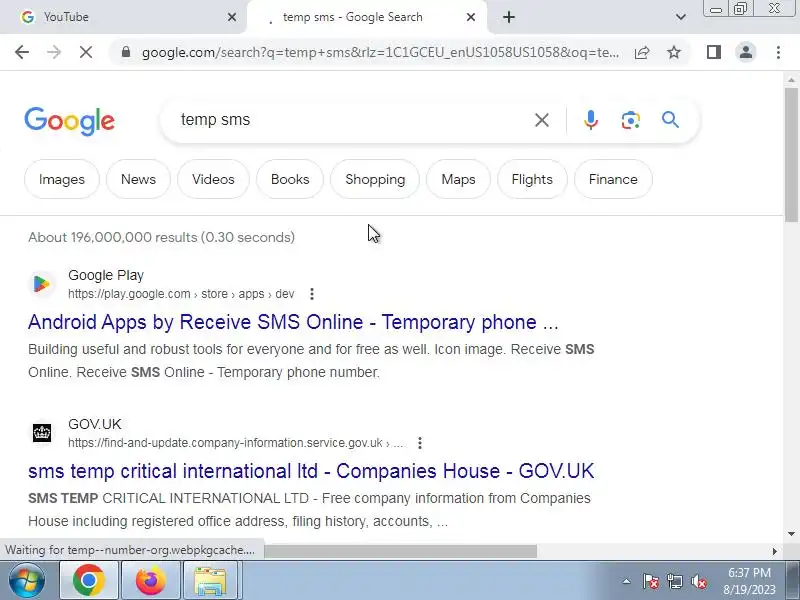The height and width of the screenshot is (600, 800).
Task: Show hidden system tray icons
Action: point(627,581)
